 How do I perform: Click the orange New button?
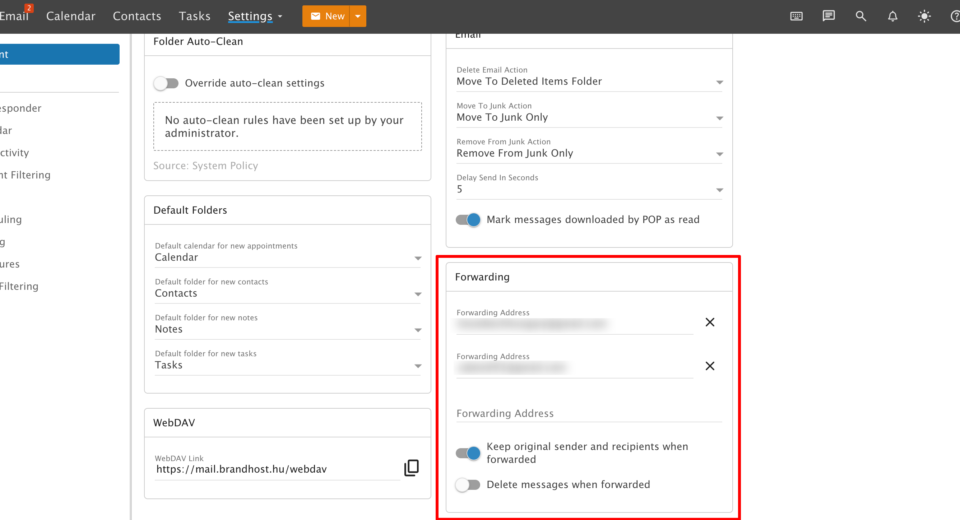coord(326,16)
